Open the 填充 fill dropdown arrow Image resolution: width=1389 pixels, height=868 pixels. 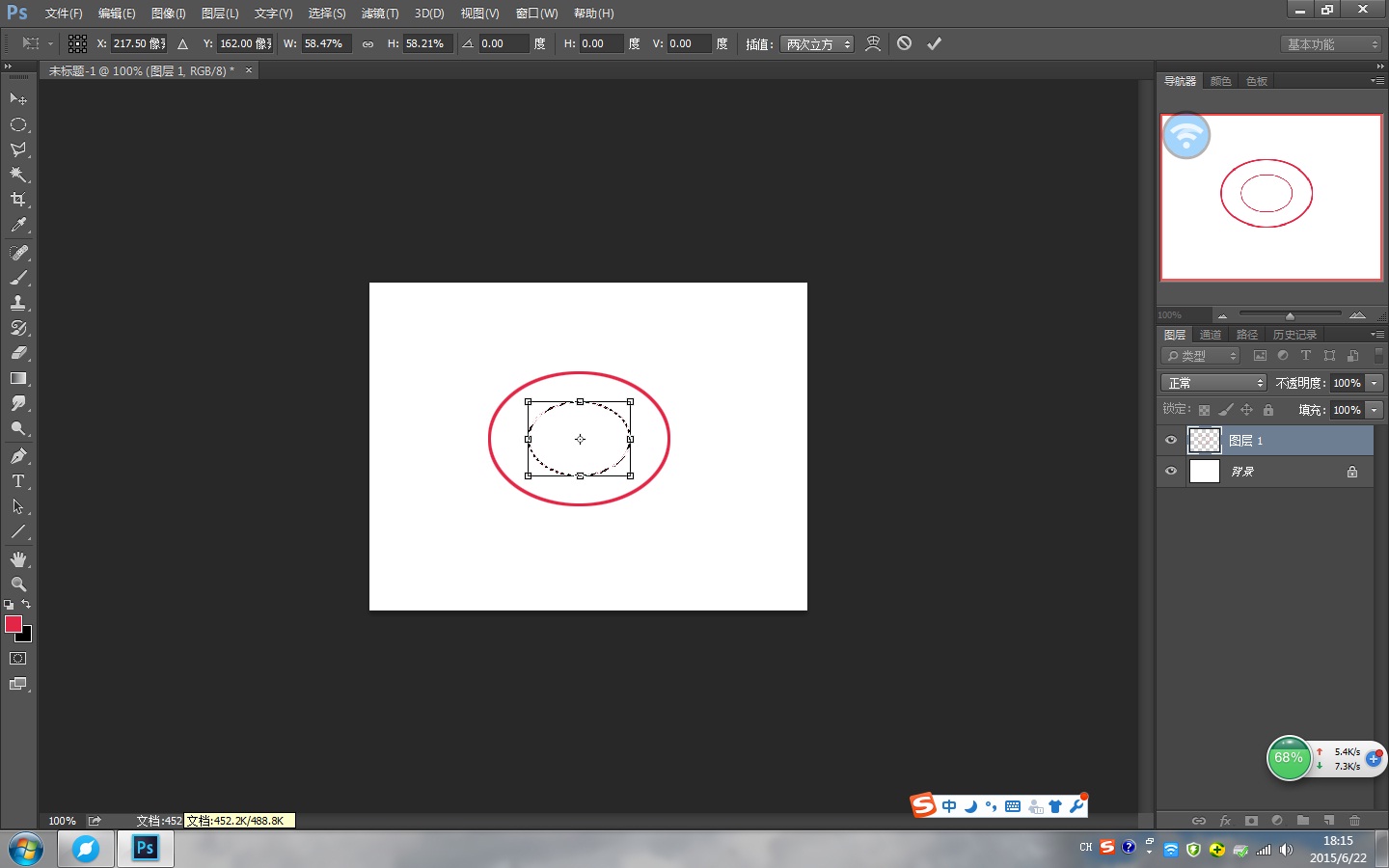click(1375, 410)
